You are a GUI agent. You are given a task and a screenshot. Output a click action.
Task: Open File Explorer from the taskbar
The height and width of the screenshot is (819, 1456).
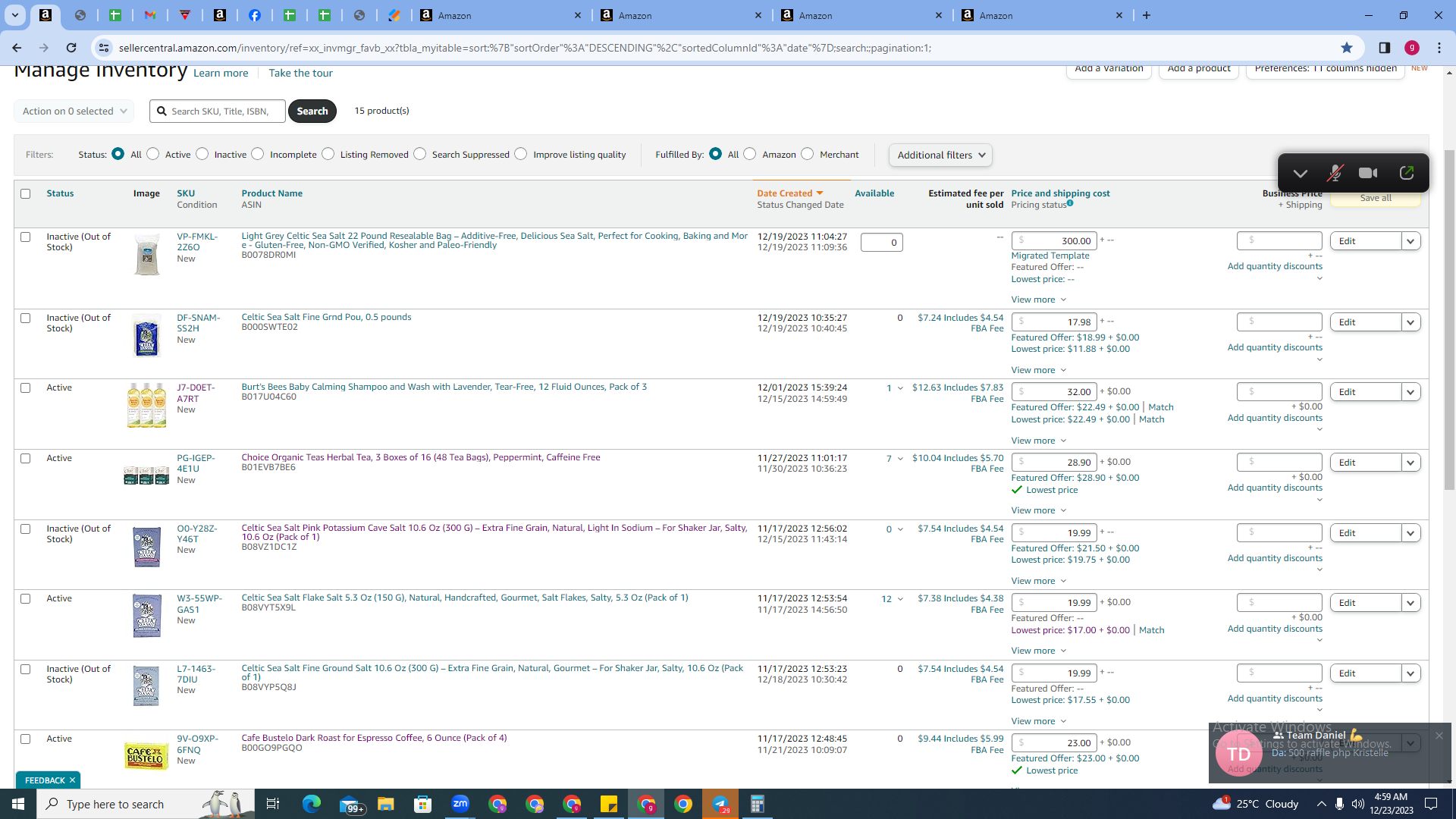[x=386, y=804]
